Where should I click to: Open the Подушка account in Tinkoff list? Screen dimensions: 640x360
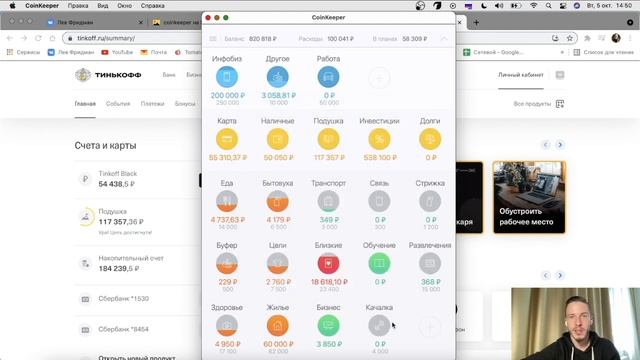138,221
